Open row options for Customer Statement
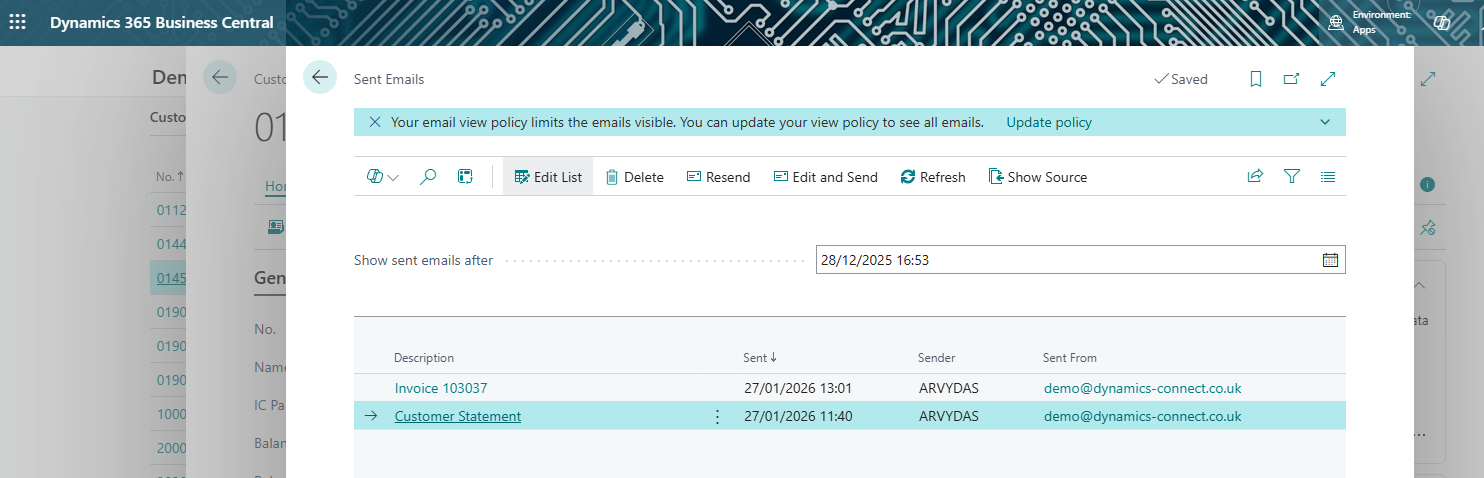The width and height of the screenshot is (1484, 478). (717, 416)
